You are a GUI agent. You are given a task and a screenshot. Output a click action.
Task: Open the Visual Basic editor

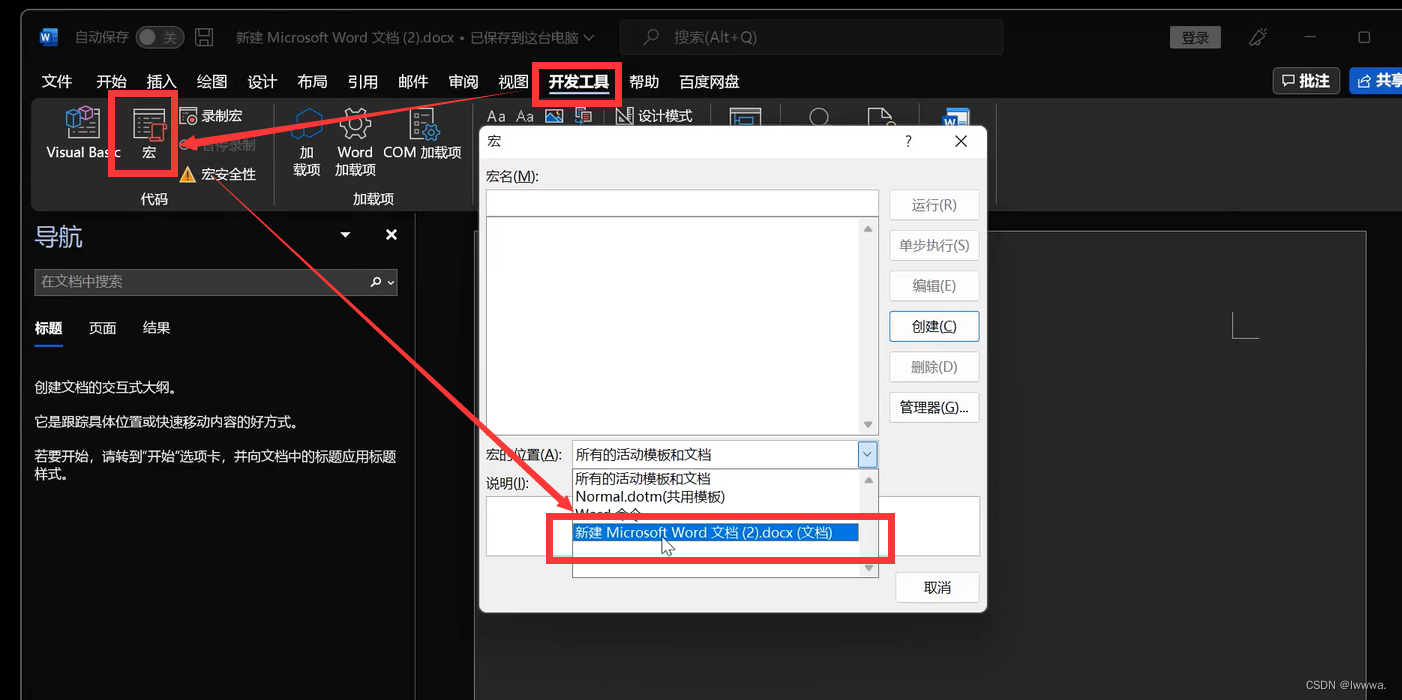(x=82, y=134)
